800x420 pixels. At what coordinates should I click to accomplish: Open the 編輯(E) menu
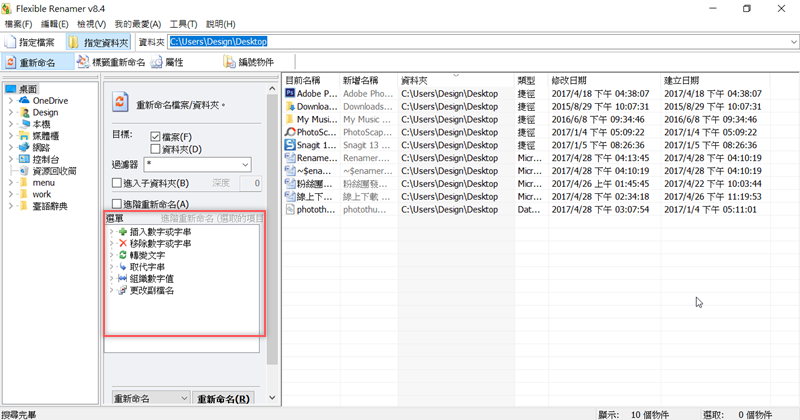55,24
